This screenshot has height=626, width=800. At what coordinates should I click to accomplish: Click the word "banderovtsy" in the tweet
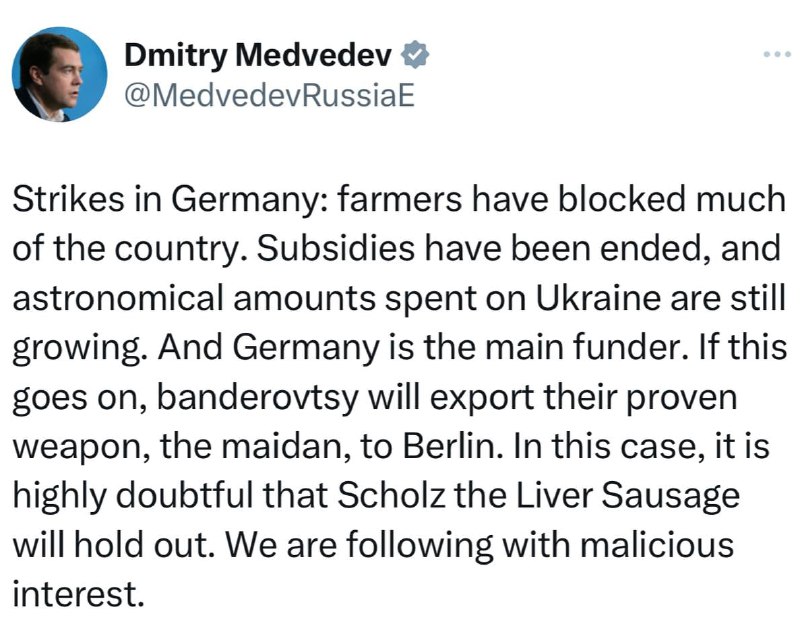pos(257,397)
